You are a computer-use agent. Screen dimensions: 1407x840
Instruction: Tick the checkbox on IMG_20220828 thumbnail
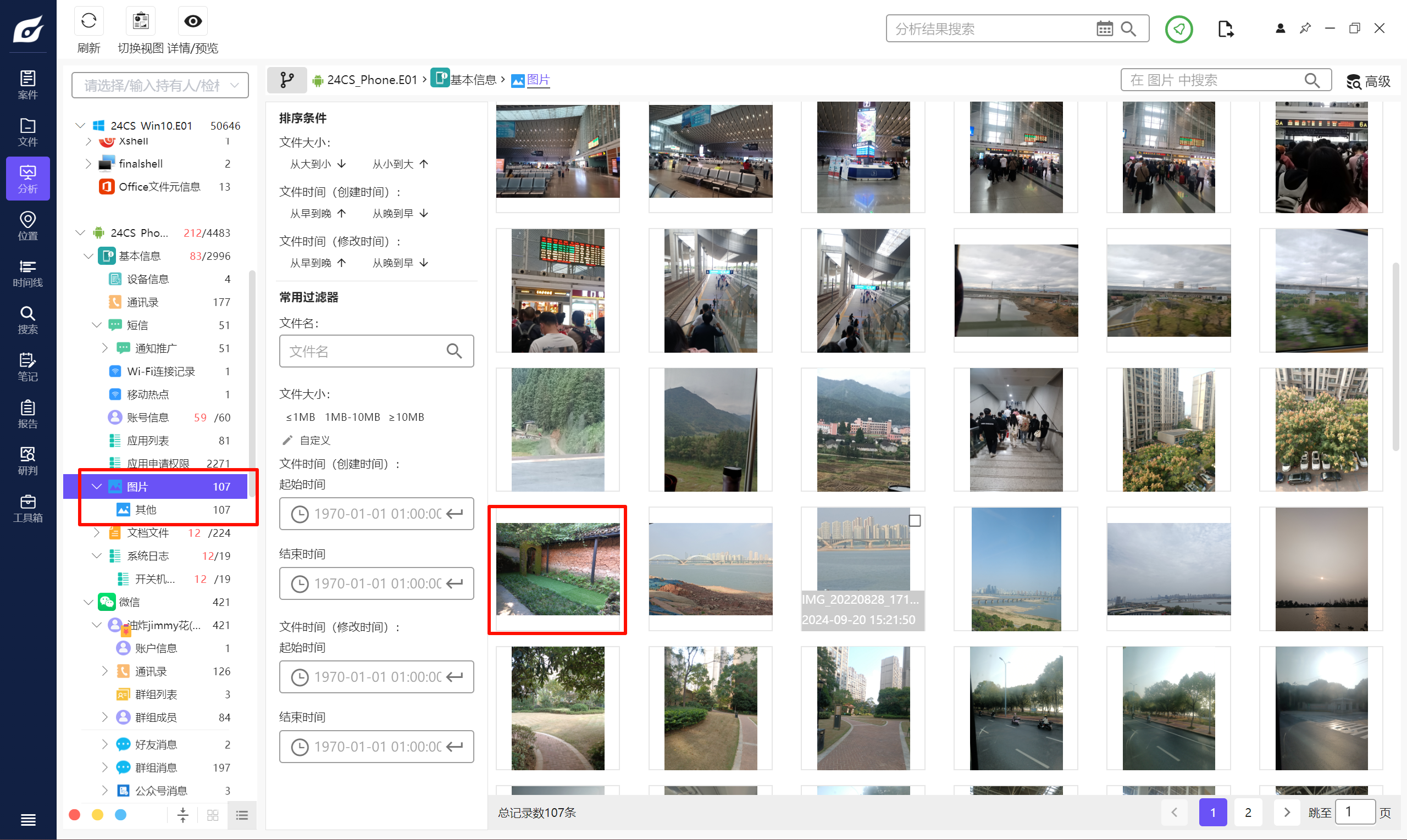point(915,520)
